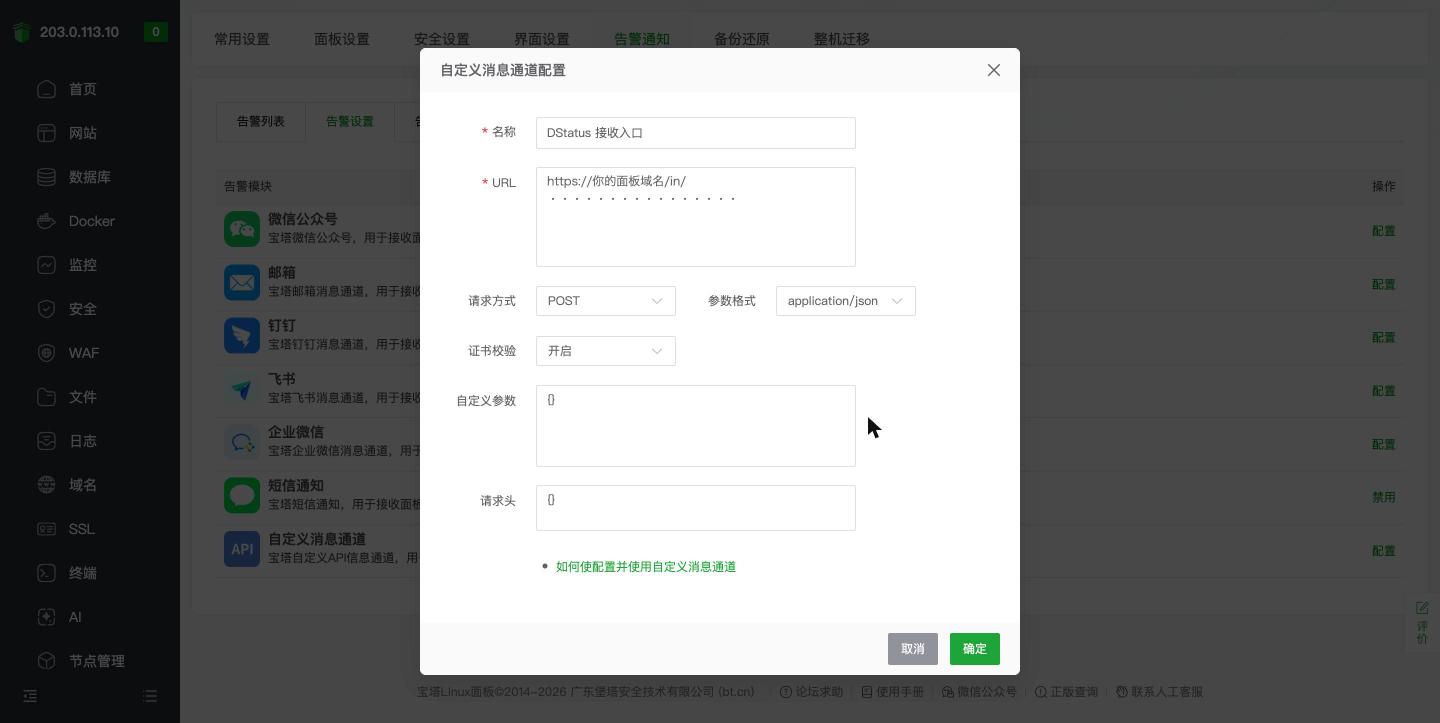This screenshot has height=723, width=1440.
Task: Open the 日志 logs sidebar icon
Action: point(46,441)
